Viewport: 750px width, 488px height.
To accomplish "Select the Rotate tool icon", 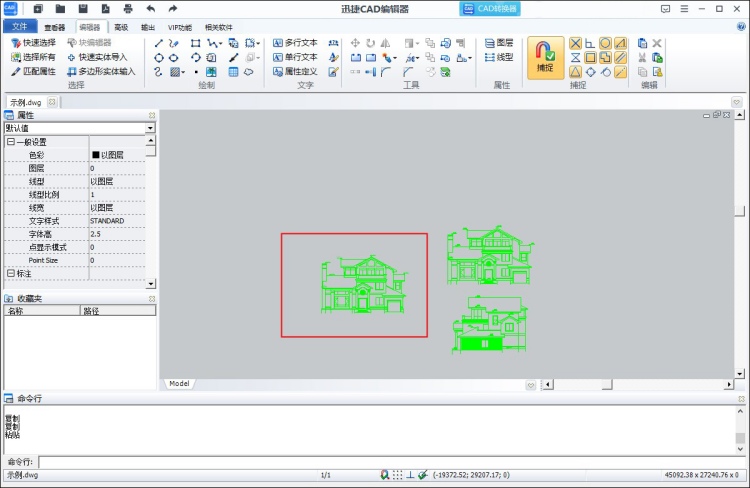I will pyautogui.click(x=370, y=43).
